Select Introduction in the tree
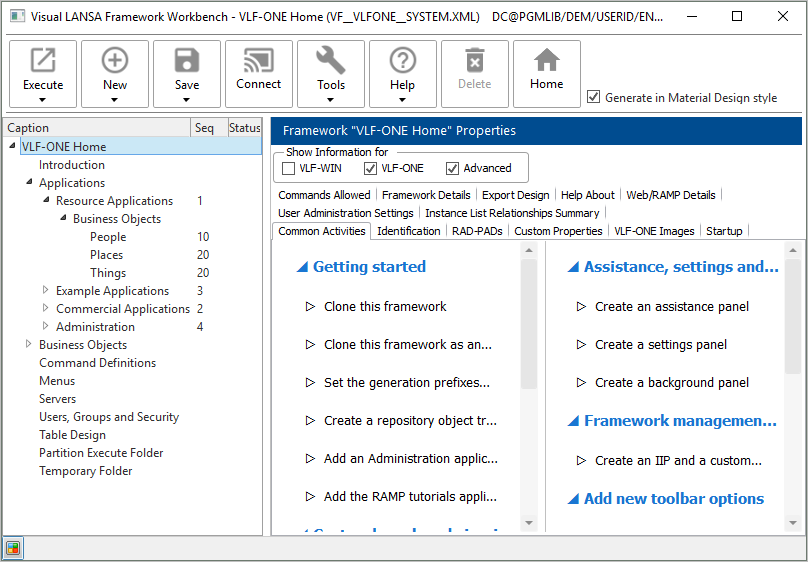This screenshot has width=808, height=562. [x=72, y=164]
